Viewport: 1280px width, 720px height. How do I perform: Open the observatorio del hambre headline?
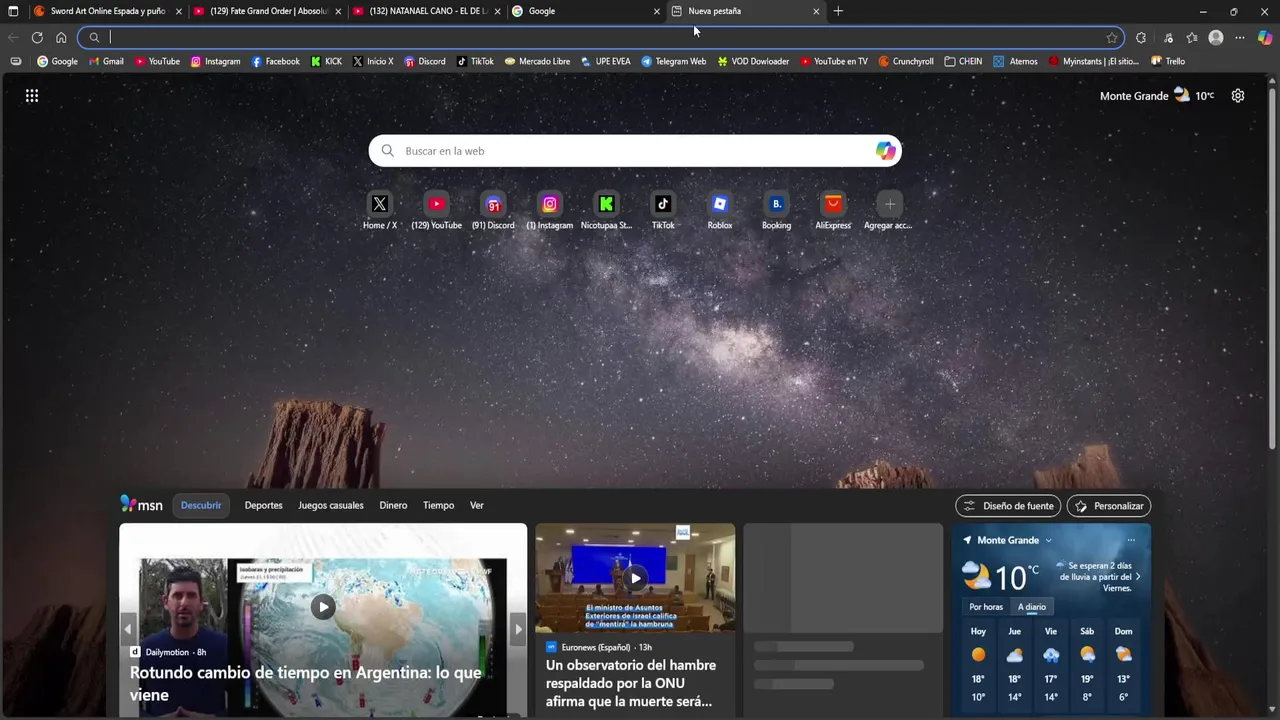[x=631, y=683]
